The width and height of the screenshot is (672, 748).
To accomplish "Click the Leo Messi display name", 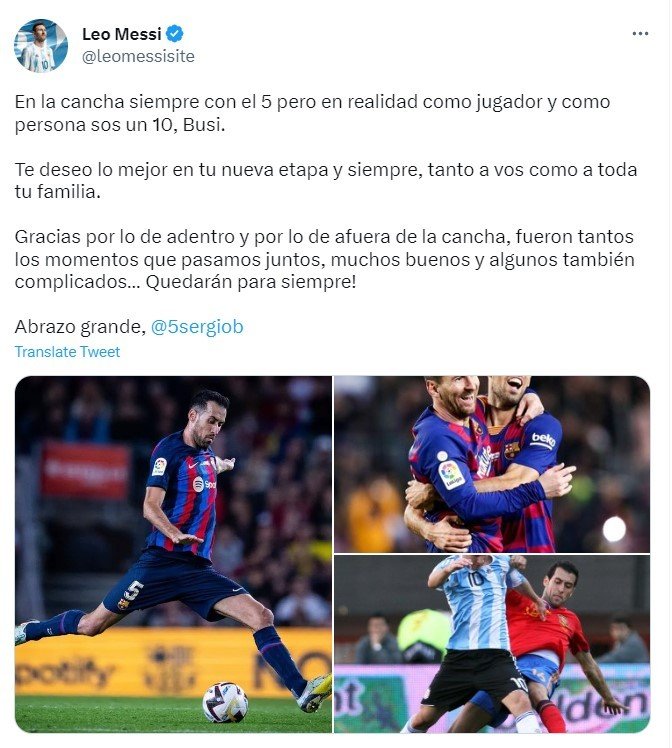I will pos(122,34).
